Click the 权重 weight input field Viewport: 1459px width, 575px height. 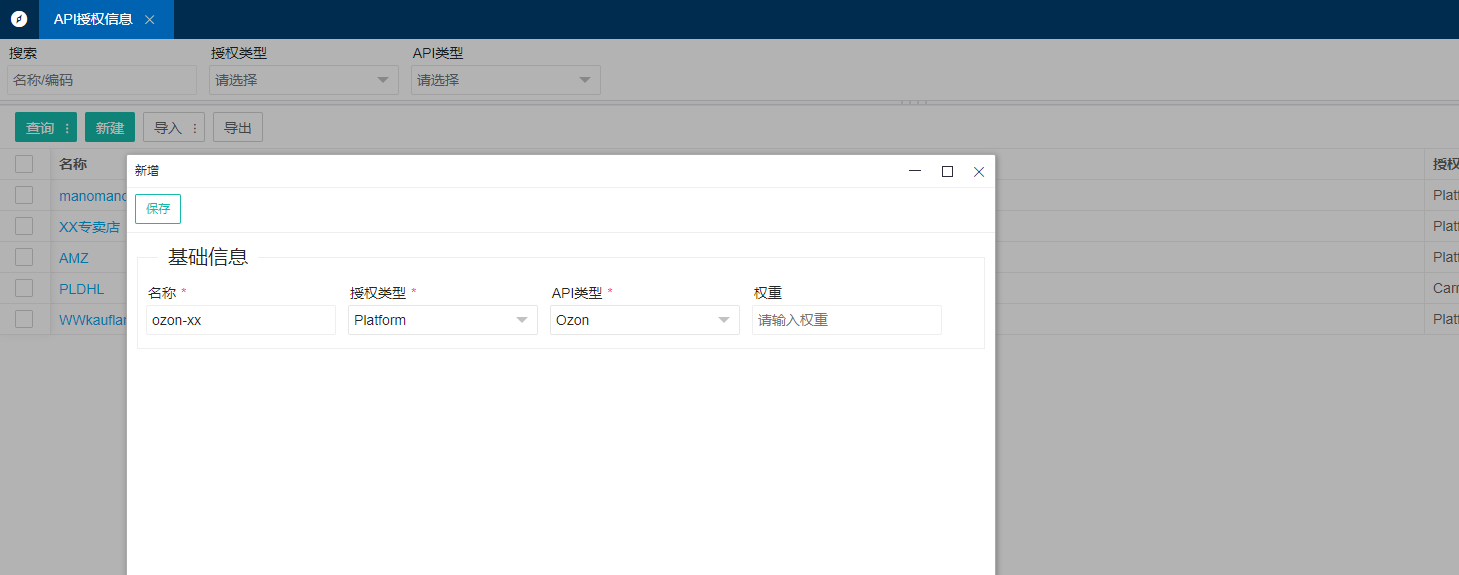tap(846, 320)
